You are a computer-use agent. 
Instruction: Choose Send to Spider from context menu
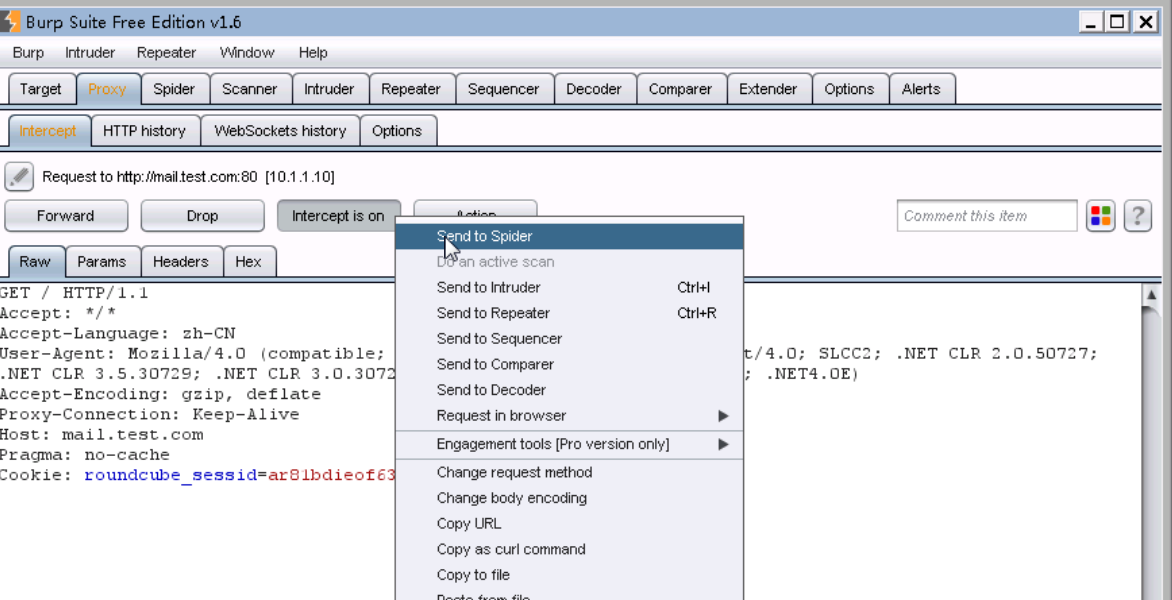click(x=570, y=236)
